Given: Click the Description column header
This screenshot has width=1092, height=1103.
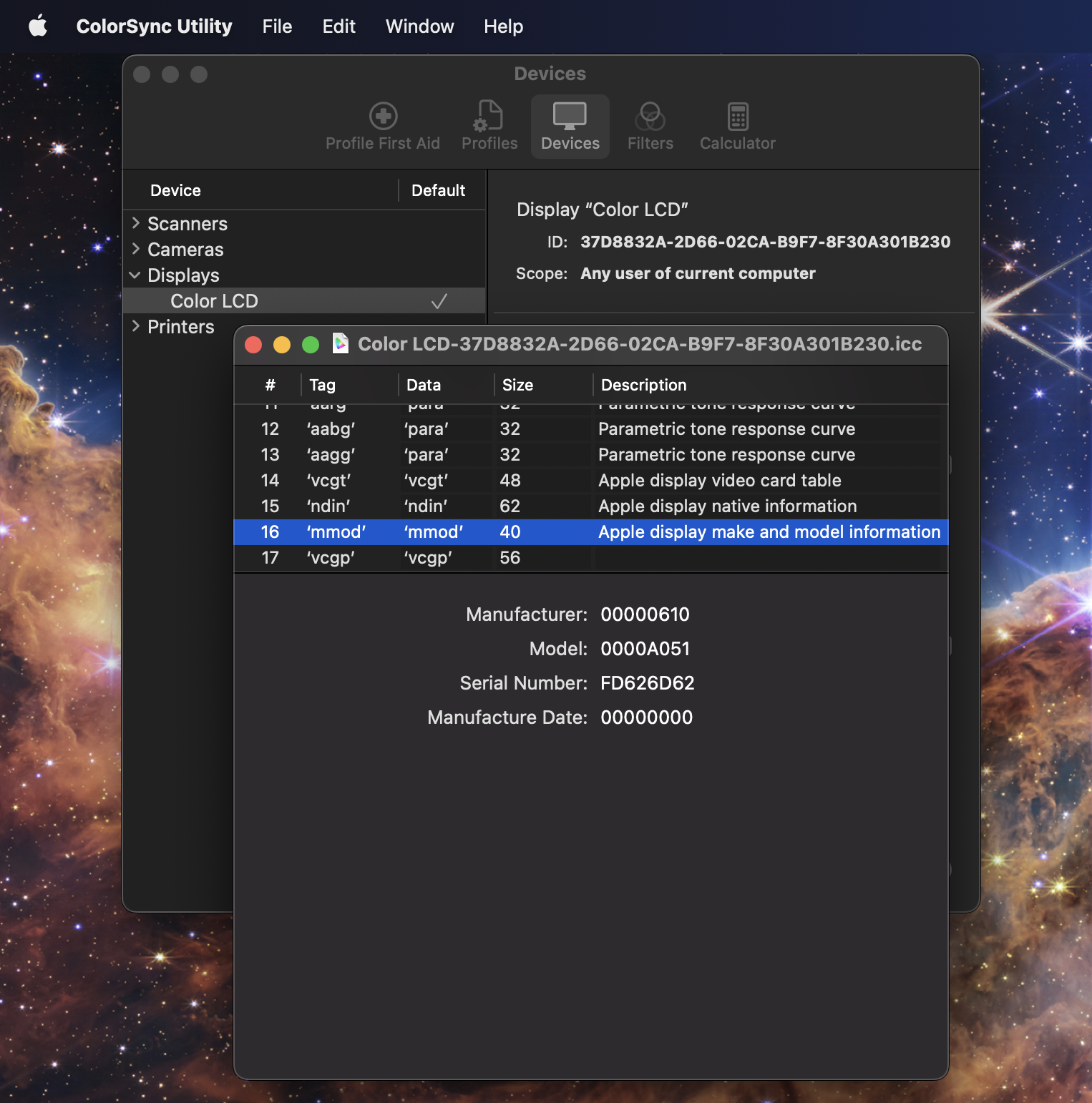Looking at the screenshot, I should click(643, 385).
